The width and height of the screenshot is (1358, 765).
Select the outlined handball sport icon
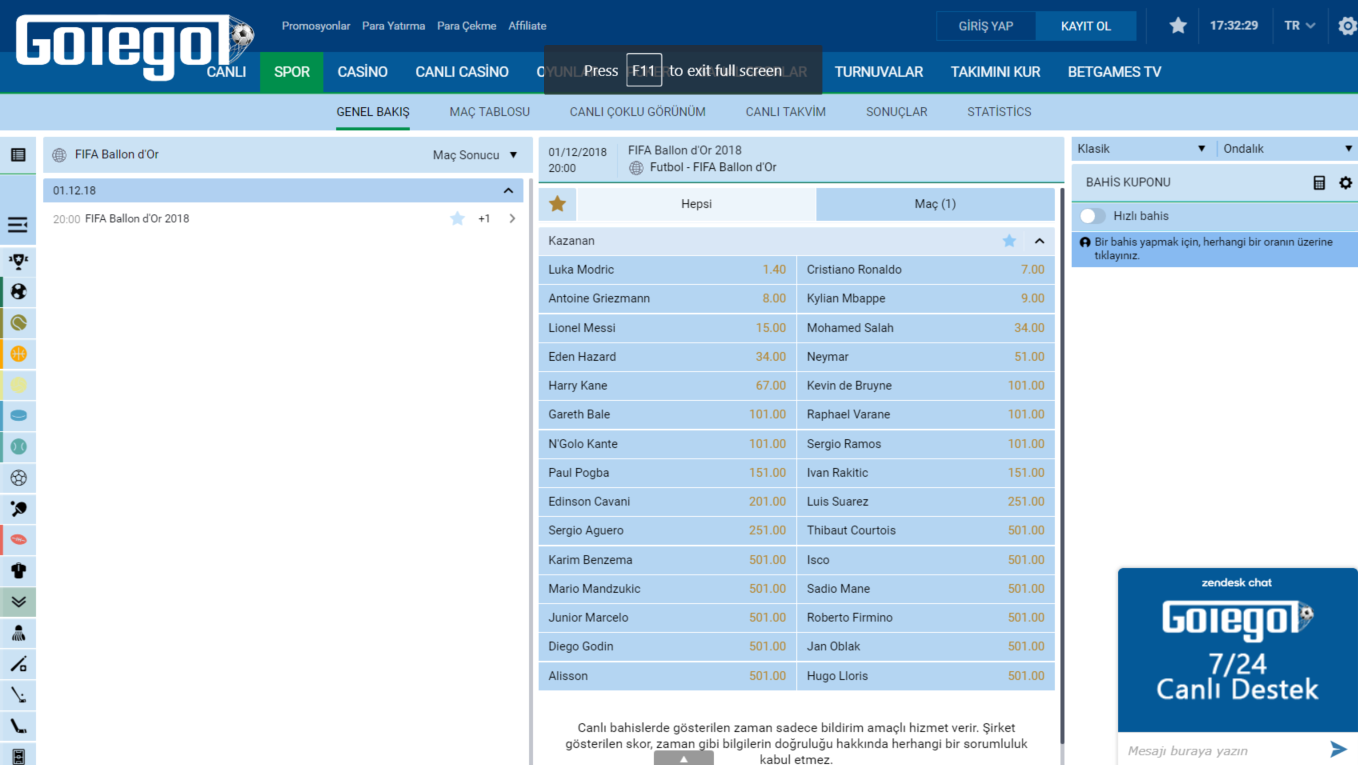[x=18, y=478]
